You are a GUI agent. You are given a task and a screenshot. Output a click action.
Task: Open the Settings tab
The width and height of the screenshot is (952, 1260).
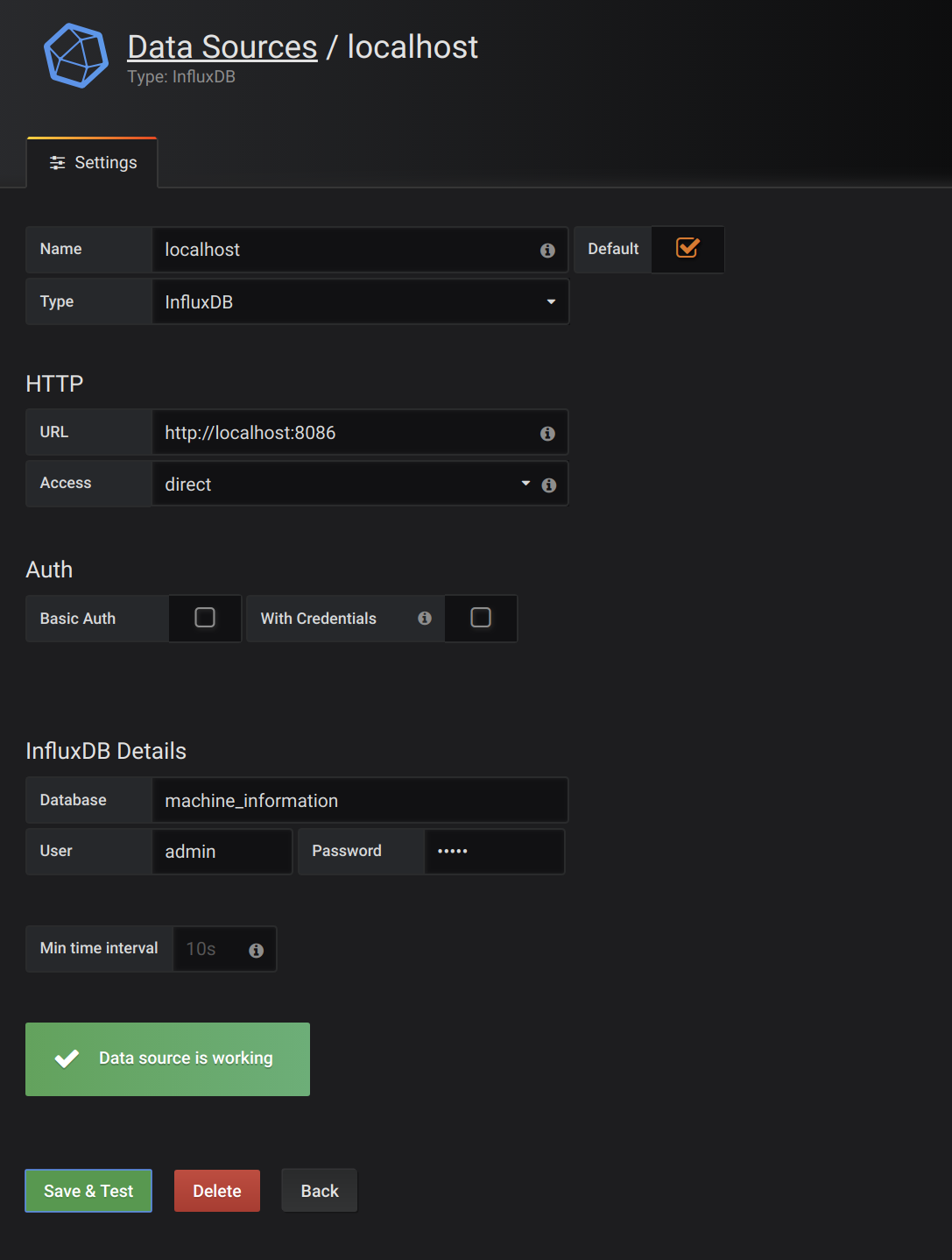tap(93, 163)
